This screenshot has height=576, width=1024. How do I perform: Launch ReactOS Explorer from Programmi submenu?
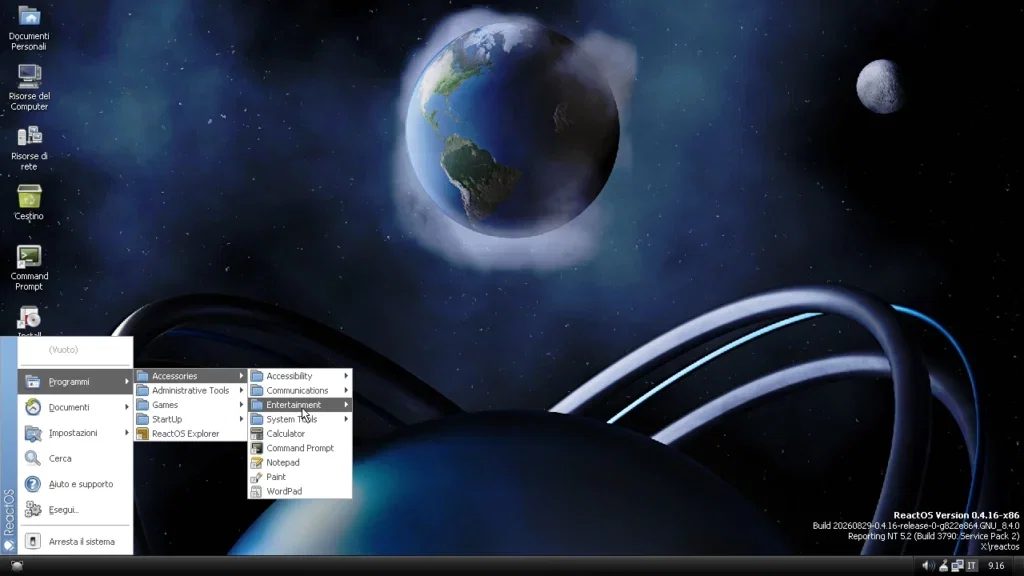pos(190,434)
